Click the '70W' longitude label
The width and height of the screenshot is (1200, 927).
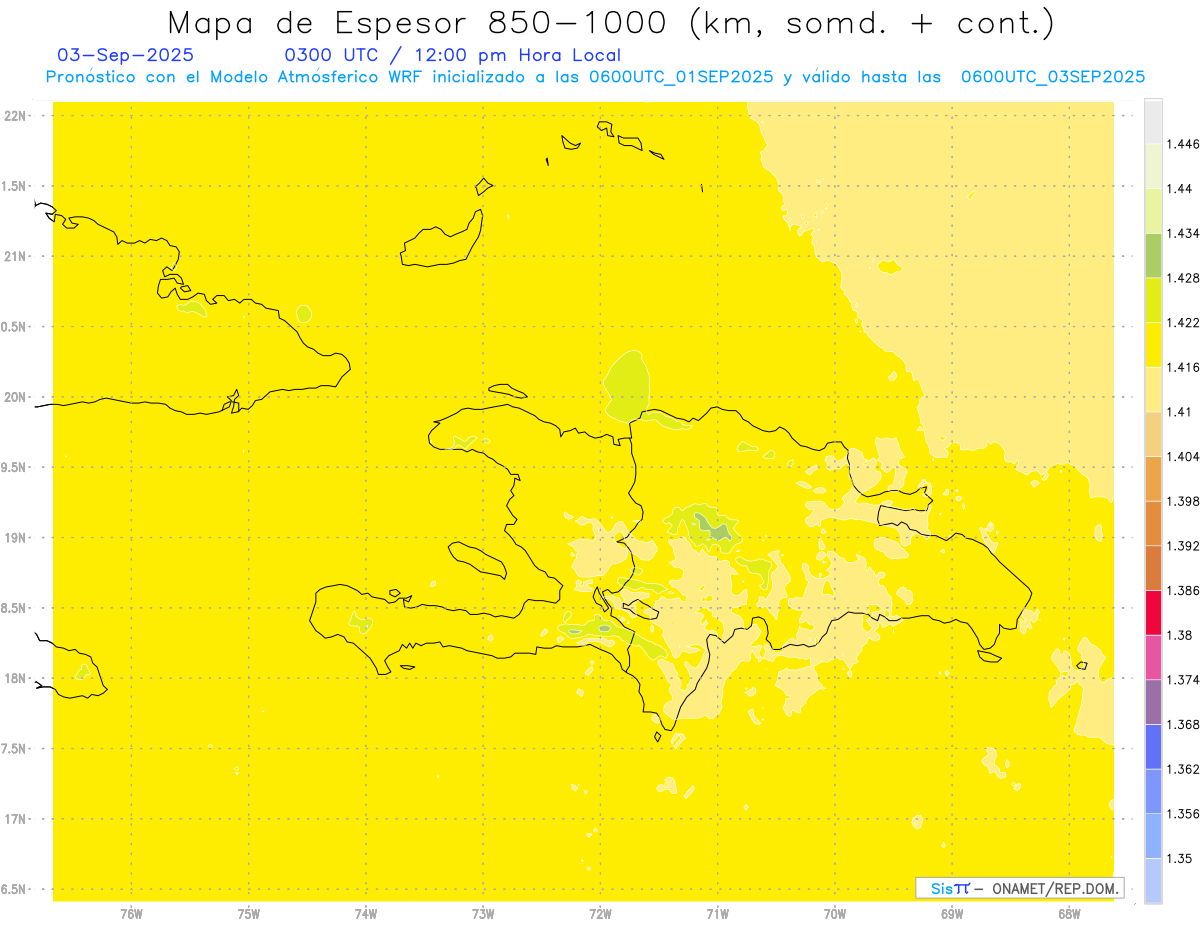(835, 913)
